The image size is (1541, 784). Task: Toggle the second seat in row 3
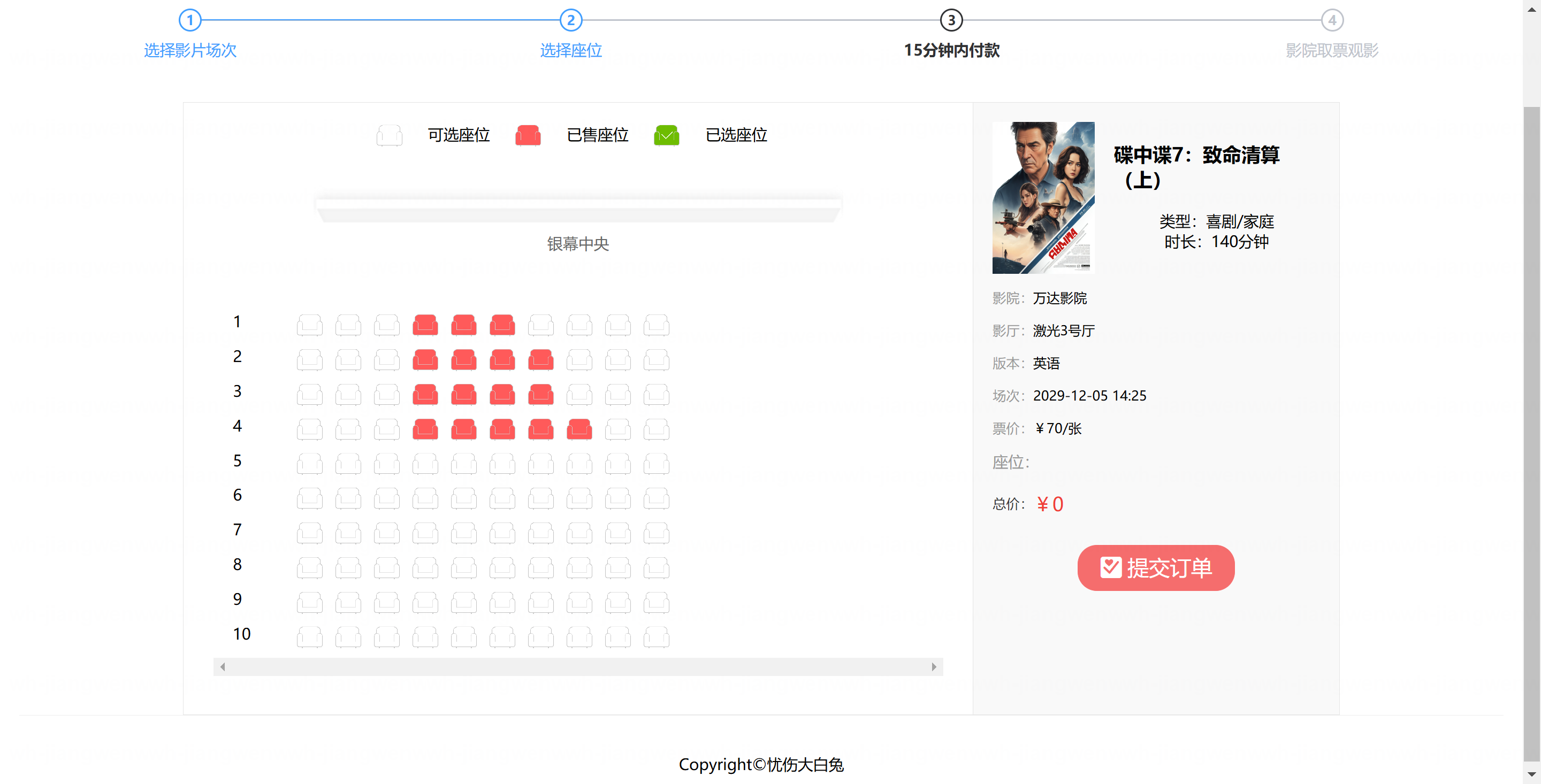348,394
